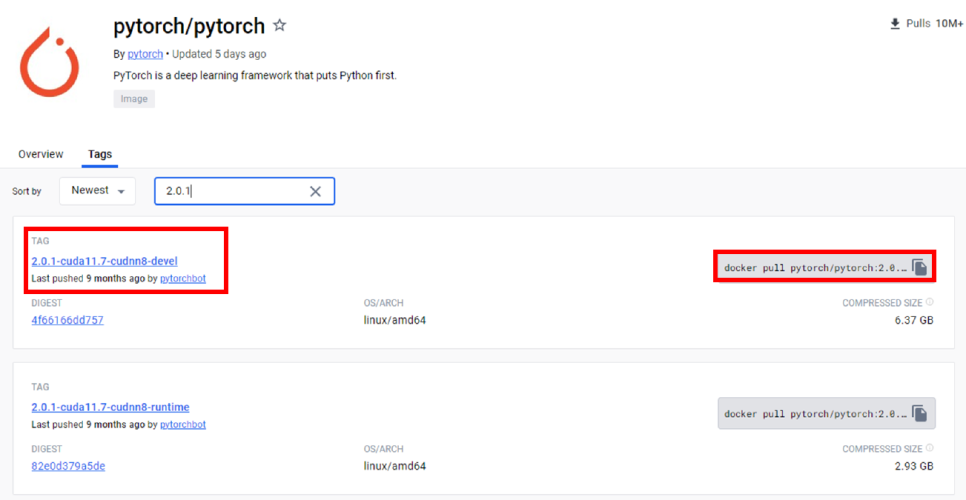The image size is (966, 500).
Task: Click the docker pull text of devel tag
Action: [815, 268]
